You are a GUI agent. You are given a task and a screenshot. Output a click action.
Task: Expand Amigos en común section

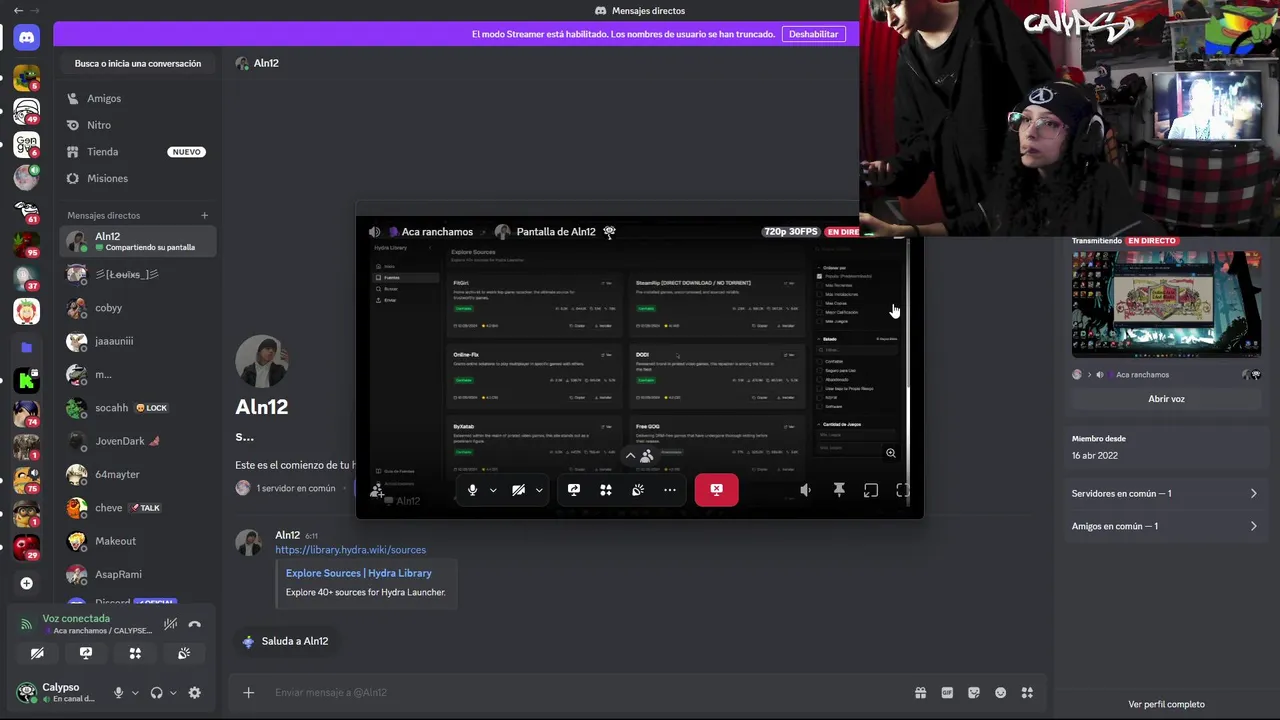click(x=1165, y=526)
